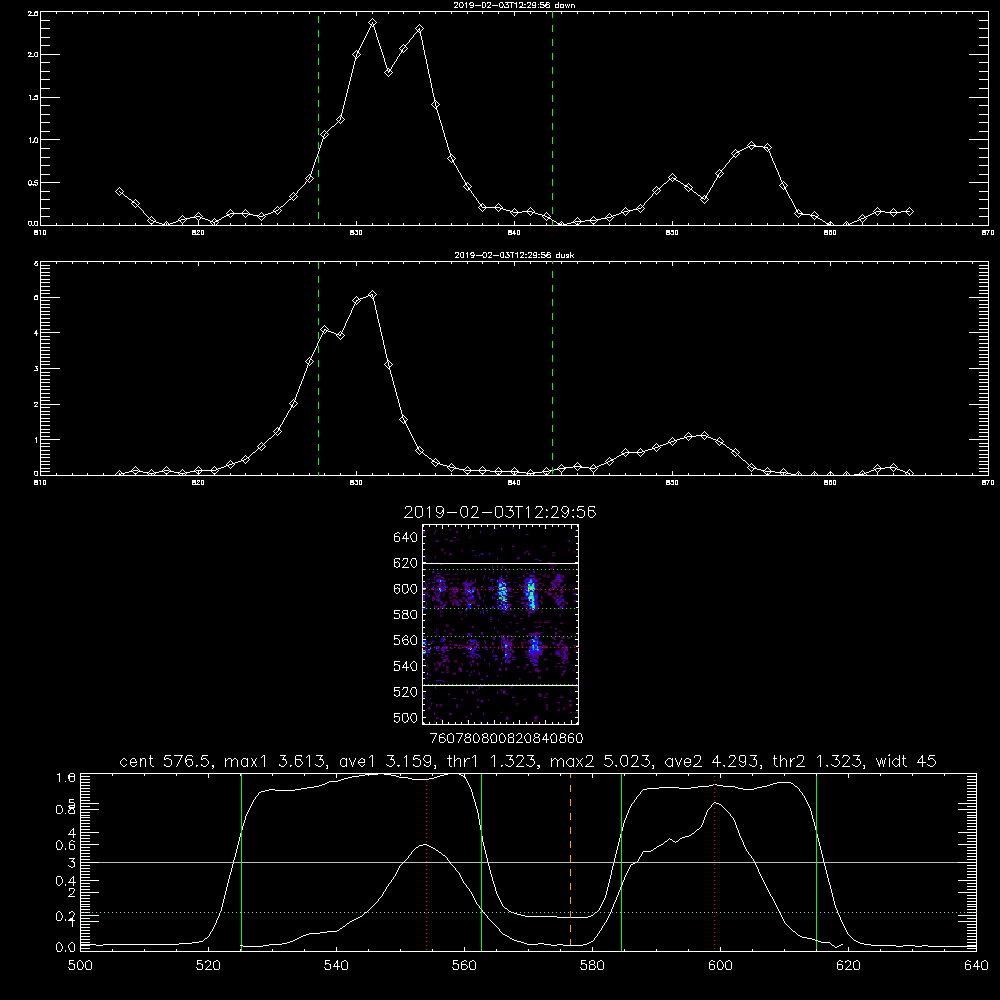
Task: Click the dusk plot title text
Action: tap(514, 255)
